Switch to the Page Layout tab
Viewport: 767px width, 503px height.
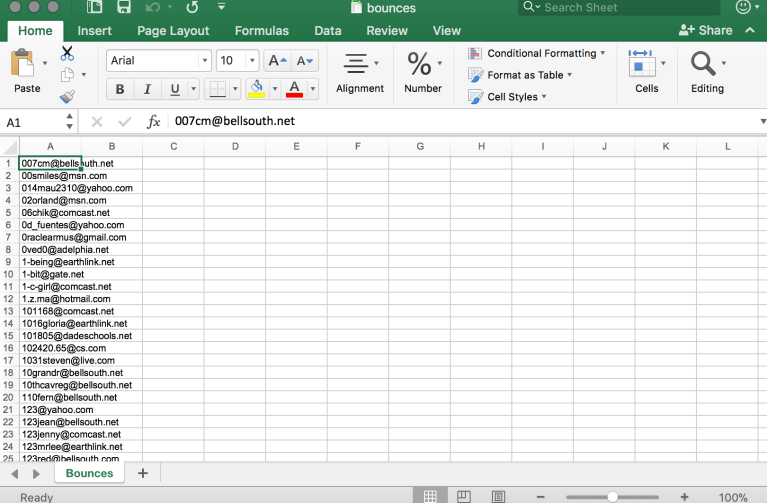point(173,31)
